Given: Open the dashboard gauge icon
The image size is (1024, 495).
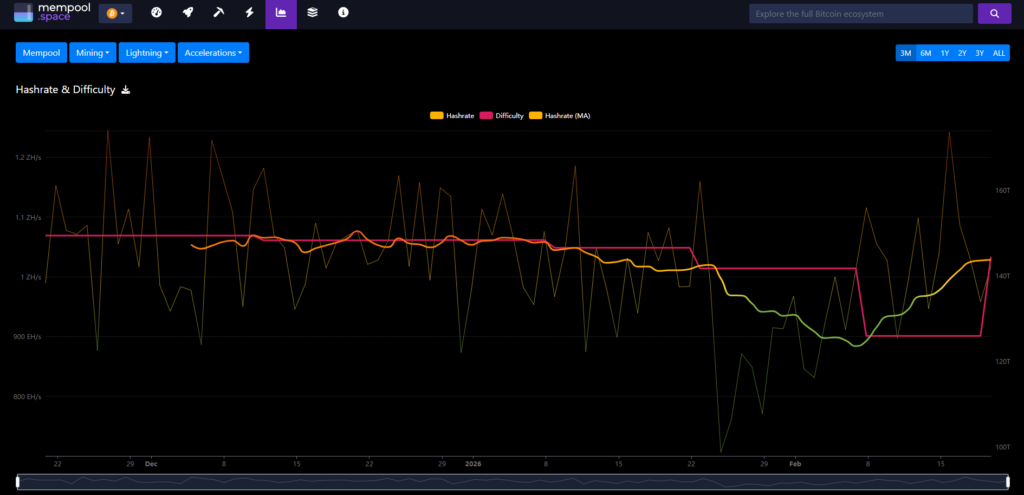Looking at the screenshot, I should [156, 13].
